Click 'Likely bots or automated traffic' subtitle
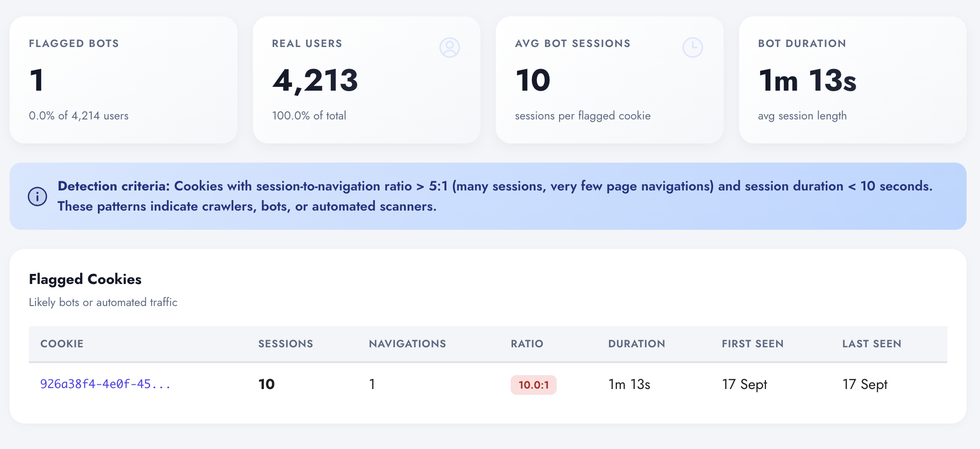 click(x=103, y=303)
